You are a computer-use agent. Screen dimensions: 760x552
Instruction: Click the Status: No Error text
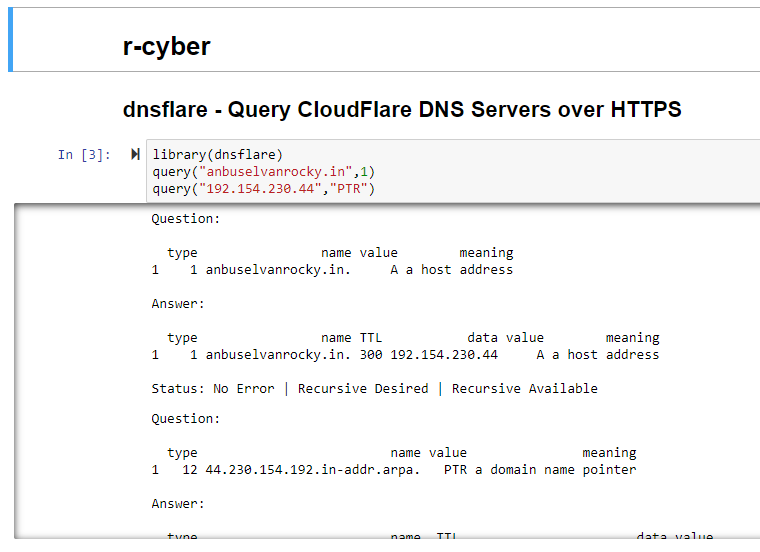coord(212,388)
